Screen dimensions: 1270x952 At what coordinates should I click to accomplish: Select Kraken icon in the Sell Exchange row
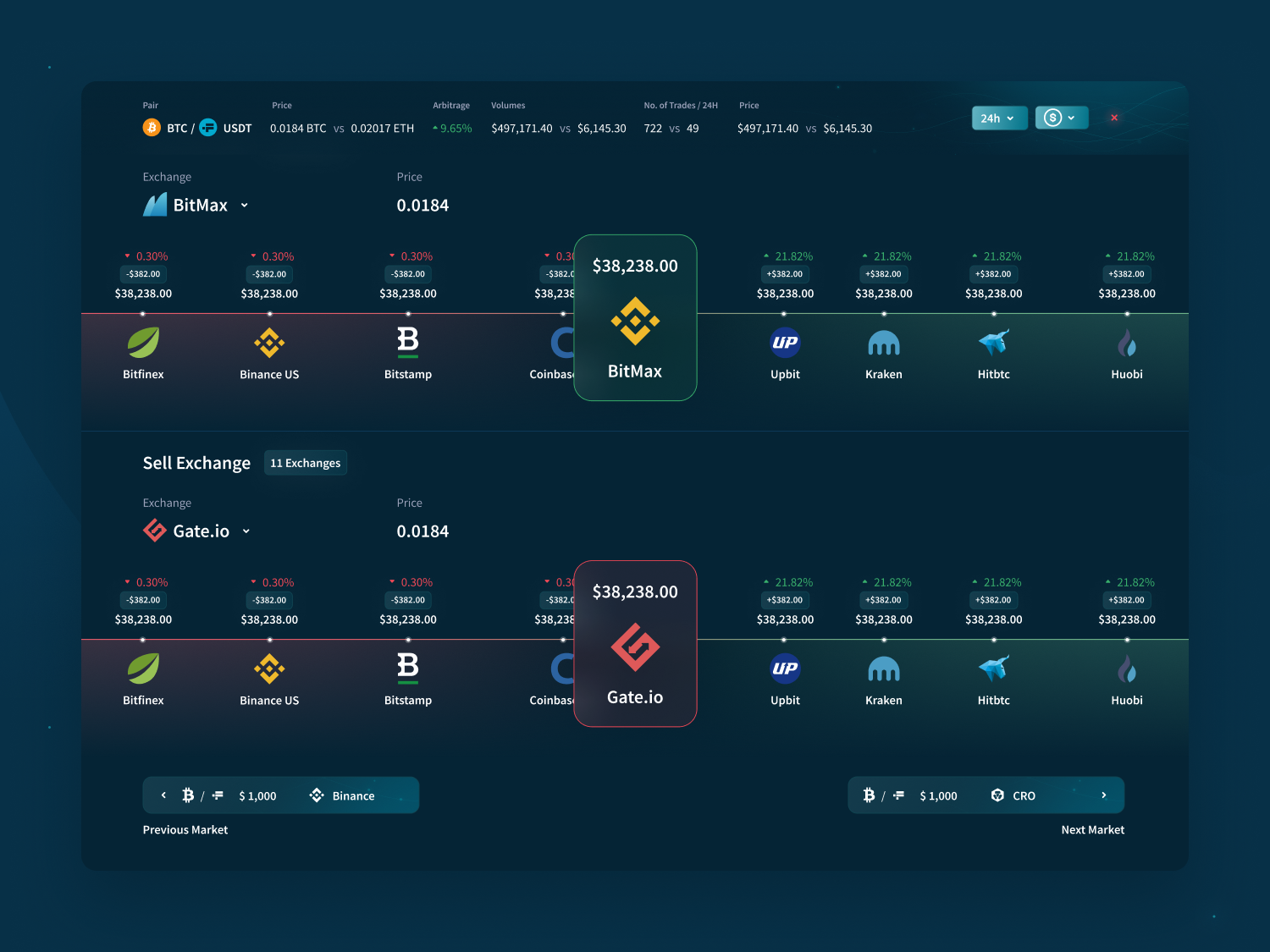(884, 669)
